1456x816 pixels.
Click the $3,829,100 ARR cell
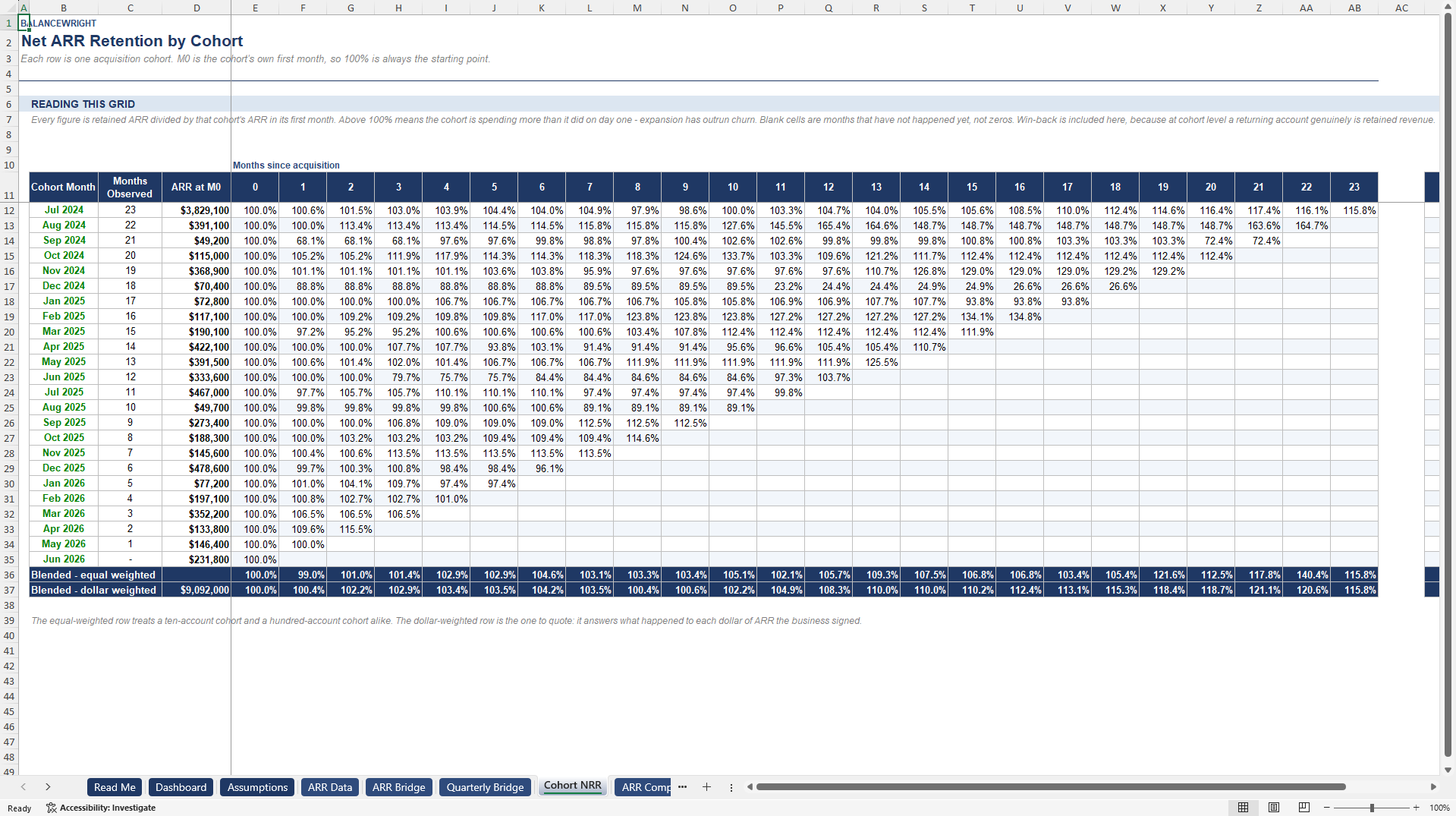[197, 210]
